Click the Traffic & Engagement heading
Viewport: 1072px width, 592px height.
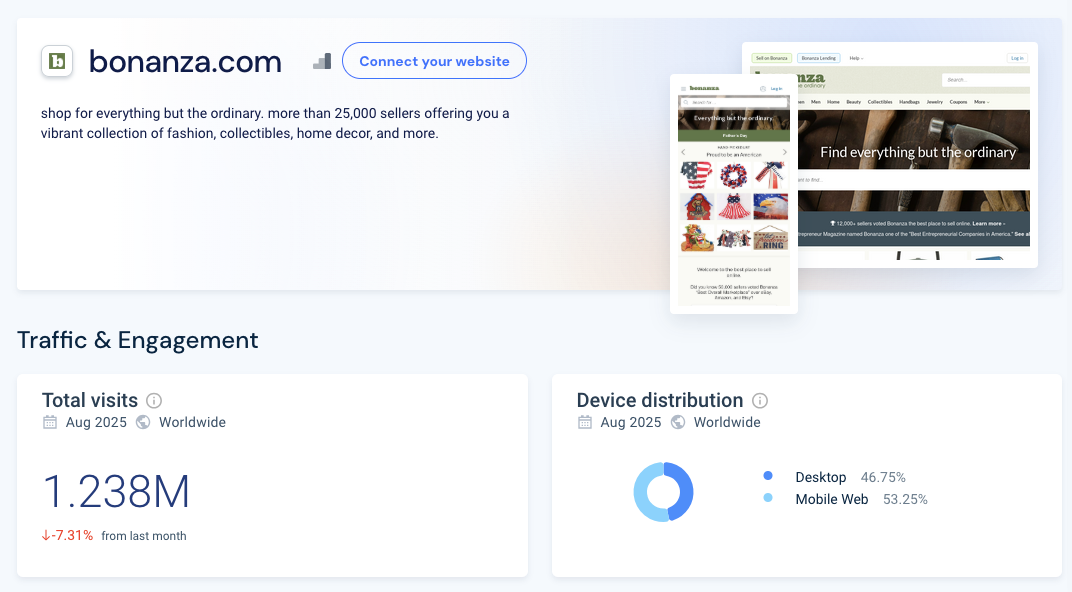click(137, 340)
